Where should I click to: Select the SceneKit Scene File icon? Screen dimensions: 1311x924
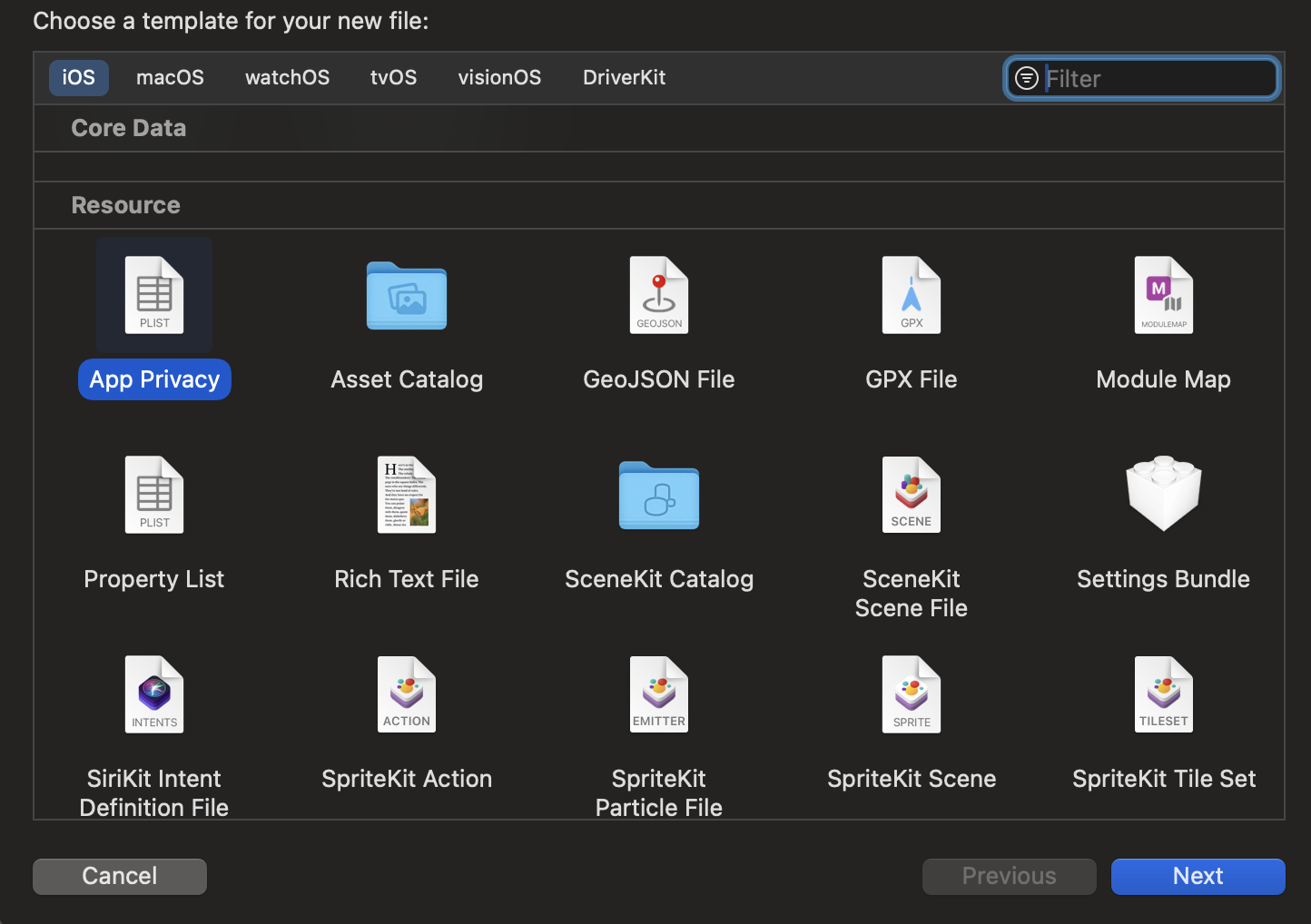(912, 495)
